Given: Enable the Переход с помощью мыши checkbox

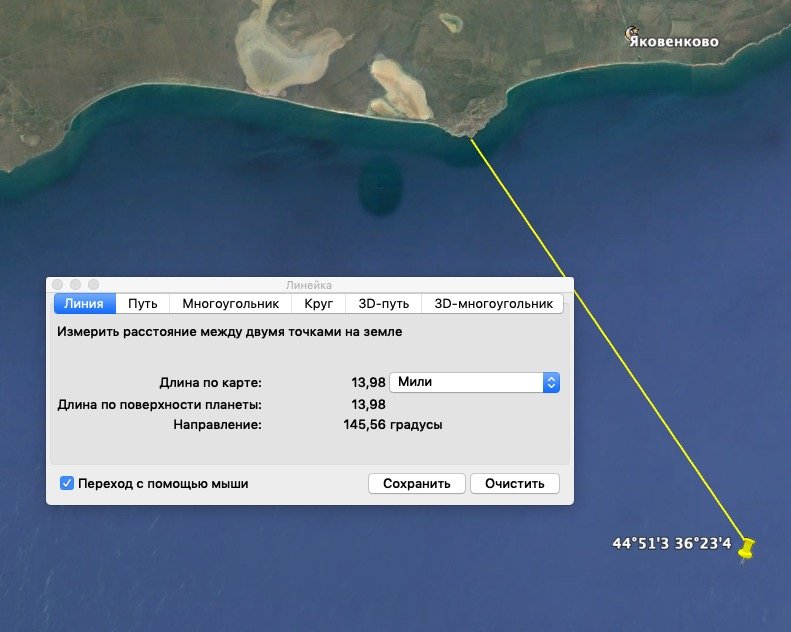Looking at the screenshot, I should (x=67, y=483).
